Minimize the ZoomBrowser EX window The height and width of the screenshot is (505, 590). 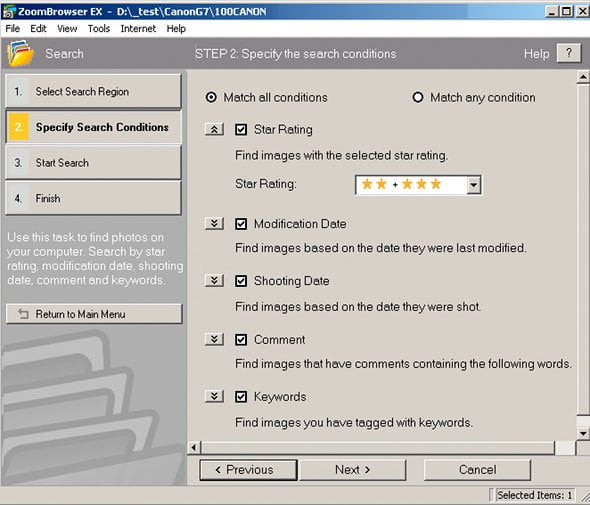click(551, 12)
